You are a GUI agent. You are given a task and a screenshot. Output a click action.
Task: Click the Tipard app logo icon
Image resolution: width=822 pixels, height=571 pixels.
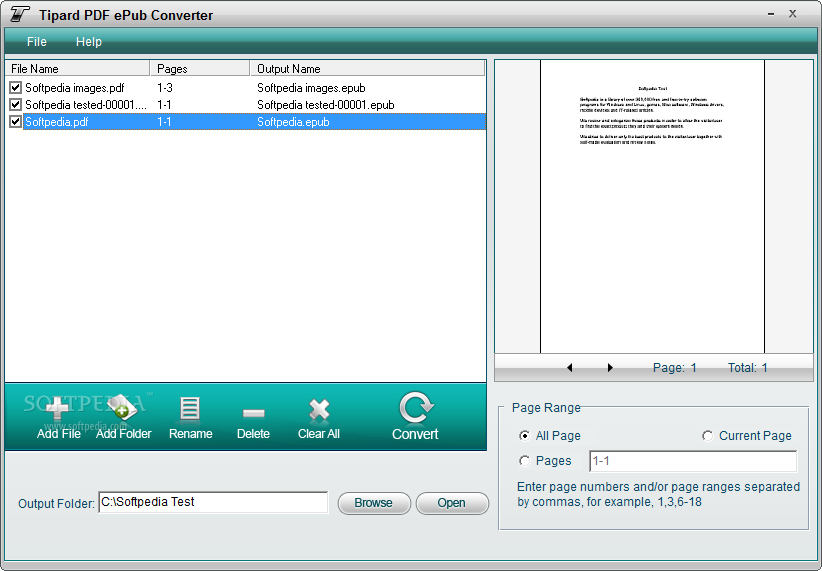coord(20,15)
